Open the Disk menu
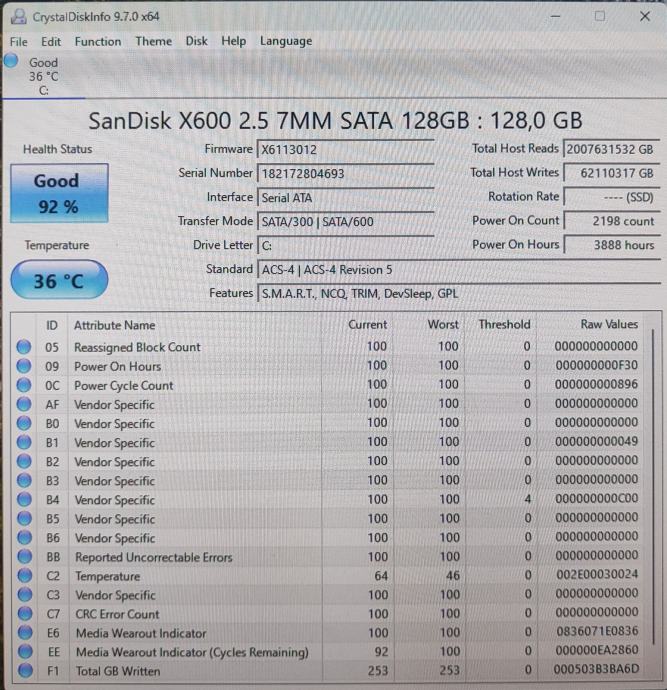The width and height of the screenshot is (667, 690). click(x=196, y=41)
